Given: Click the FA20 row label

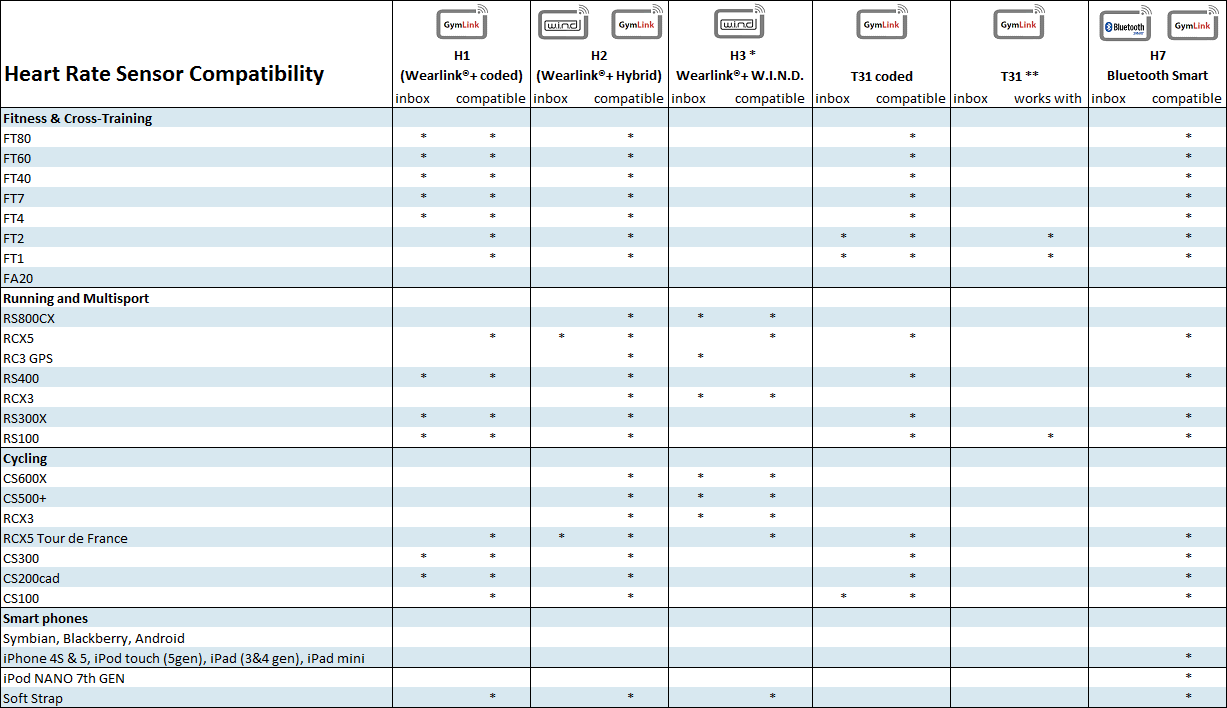Looking at the screenshot, I should (x=18, y=278).
